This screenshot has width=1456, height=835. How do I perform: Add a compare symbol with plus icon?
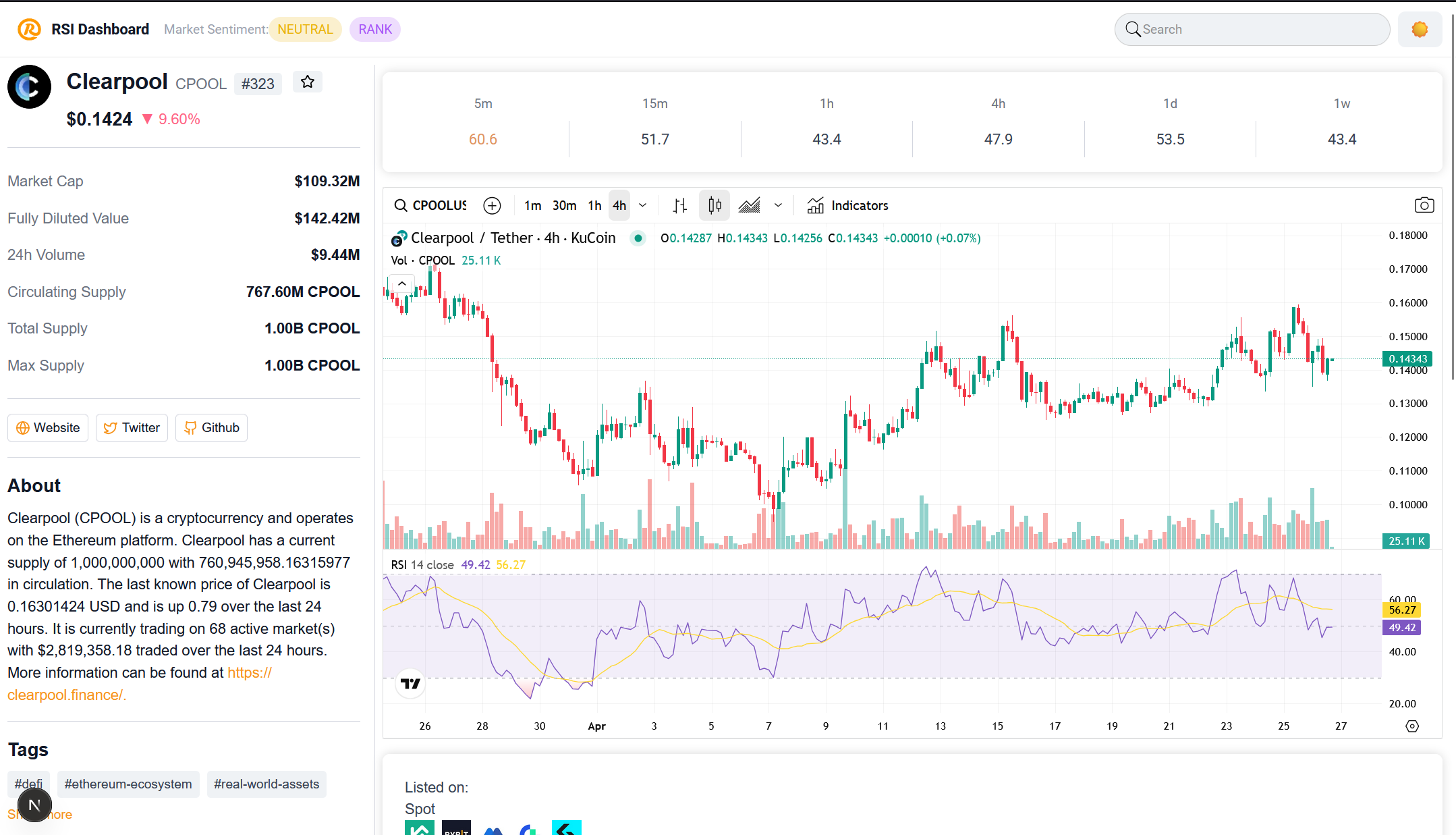coord(493,205)
